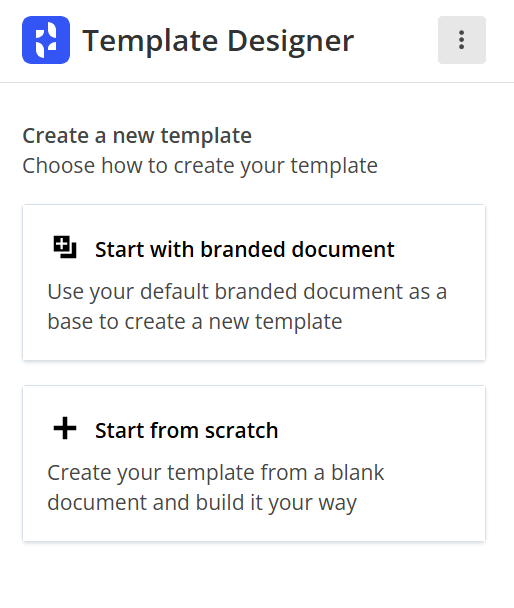The width and height of the screenshot is (514, 608).
Task: Click the Create your template from blank description
Action: 216,487
